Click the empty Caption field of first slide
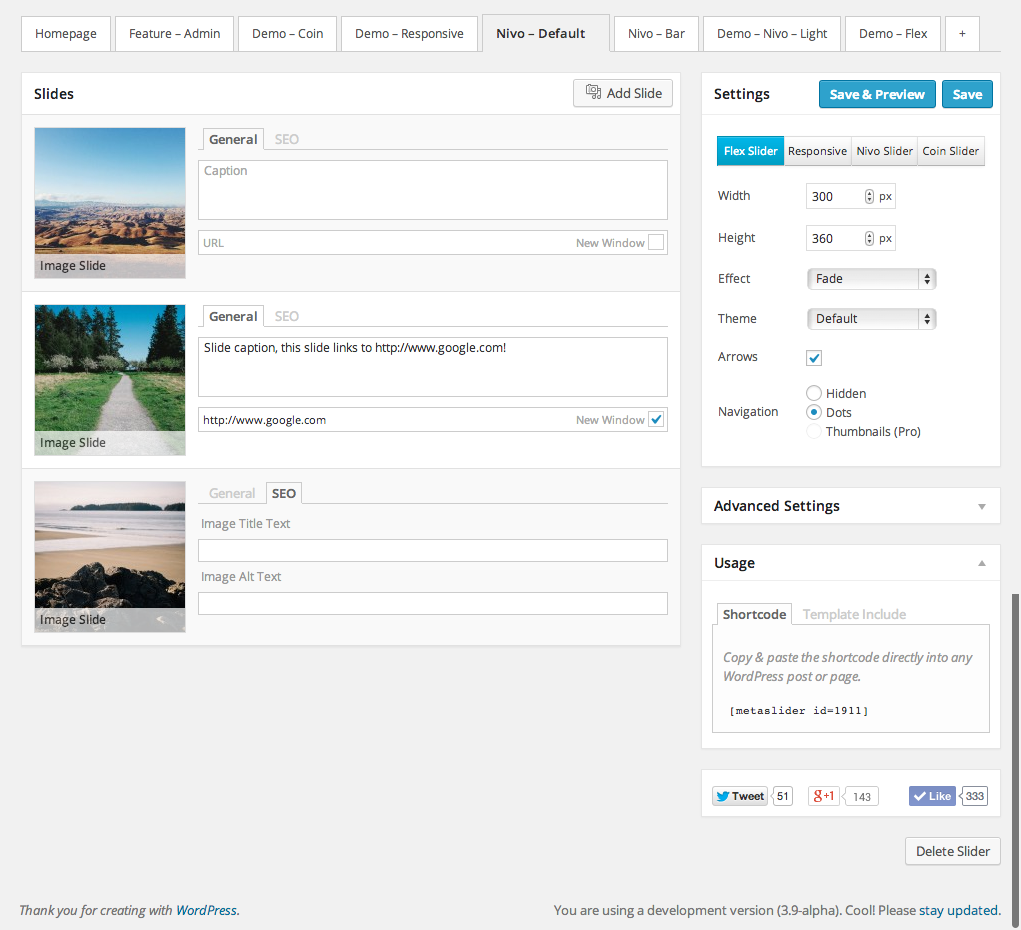1021x930 pixels. (433, 190)
